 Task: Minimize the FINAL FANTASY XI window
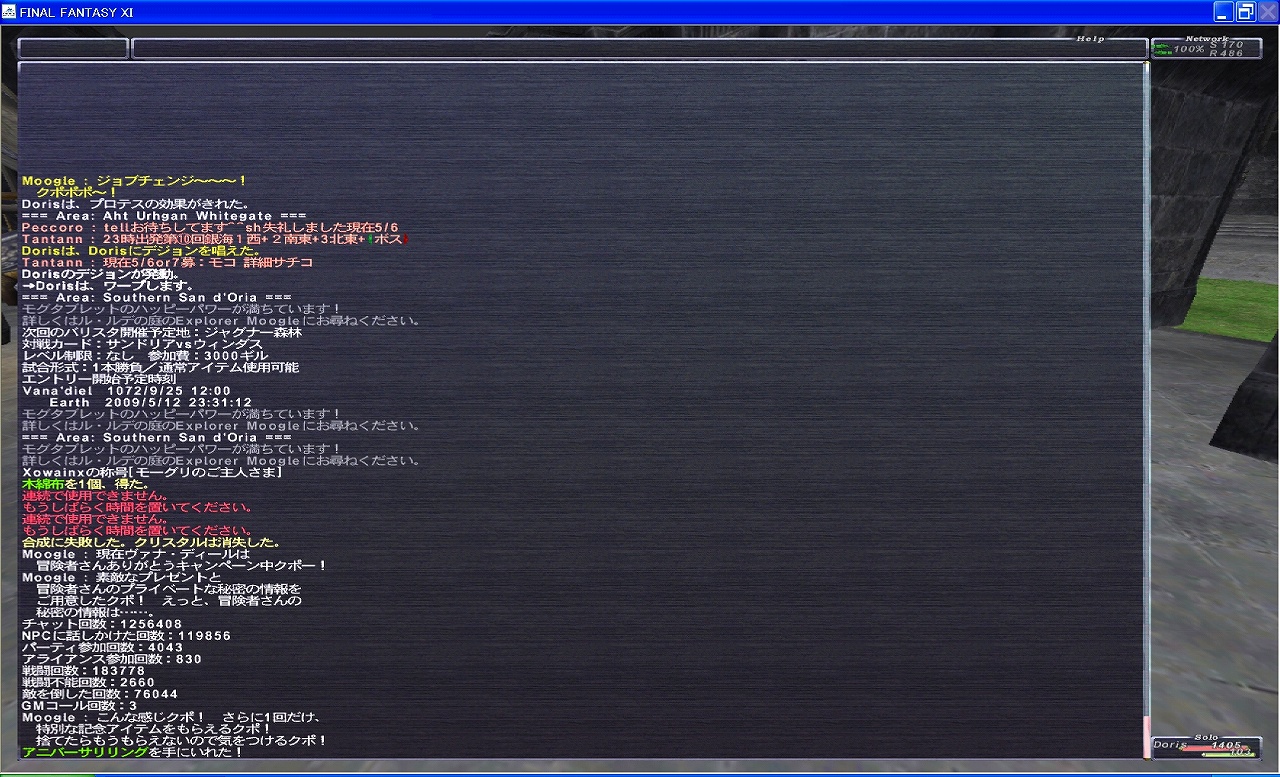[1224, 12]
